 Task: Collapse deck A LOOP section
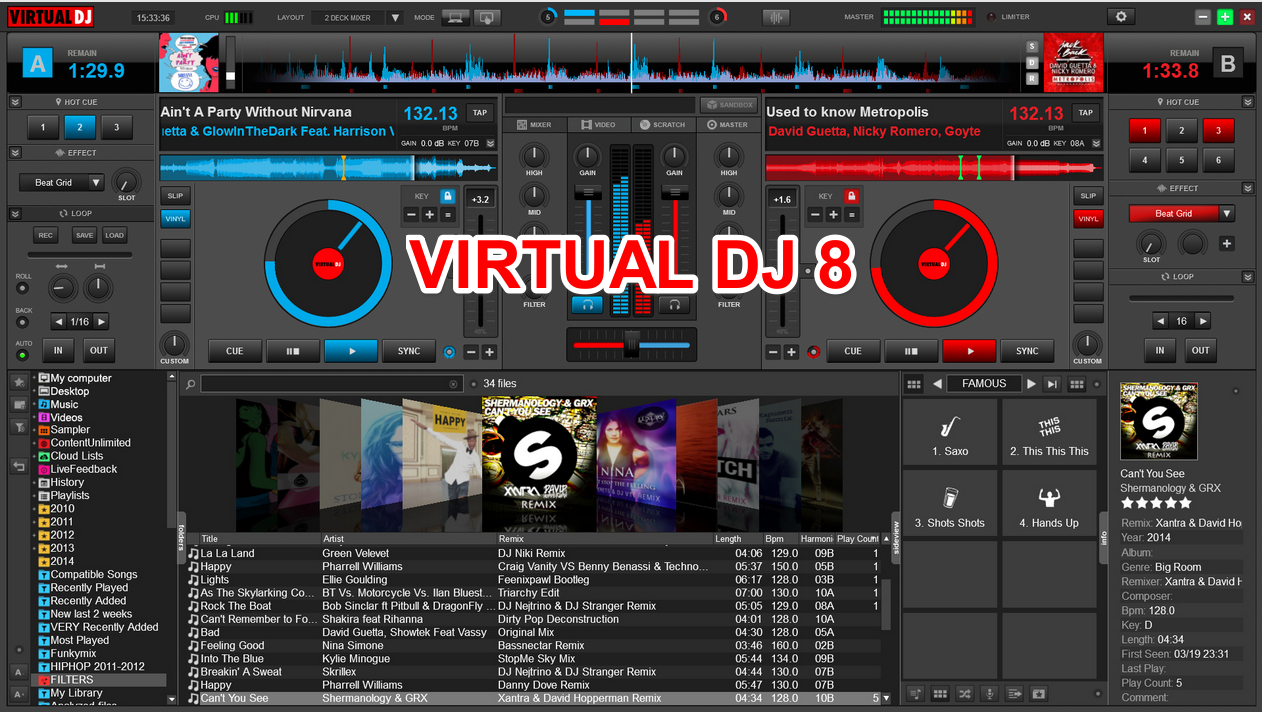(x=15, y=214)
